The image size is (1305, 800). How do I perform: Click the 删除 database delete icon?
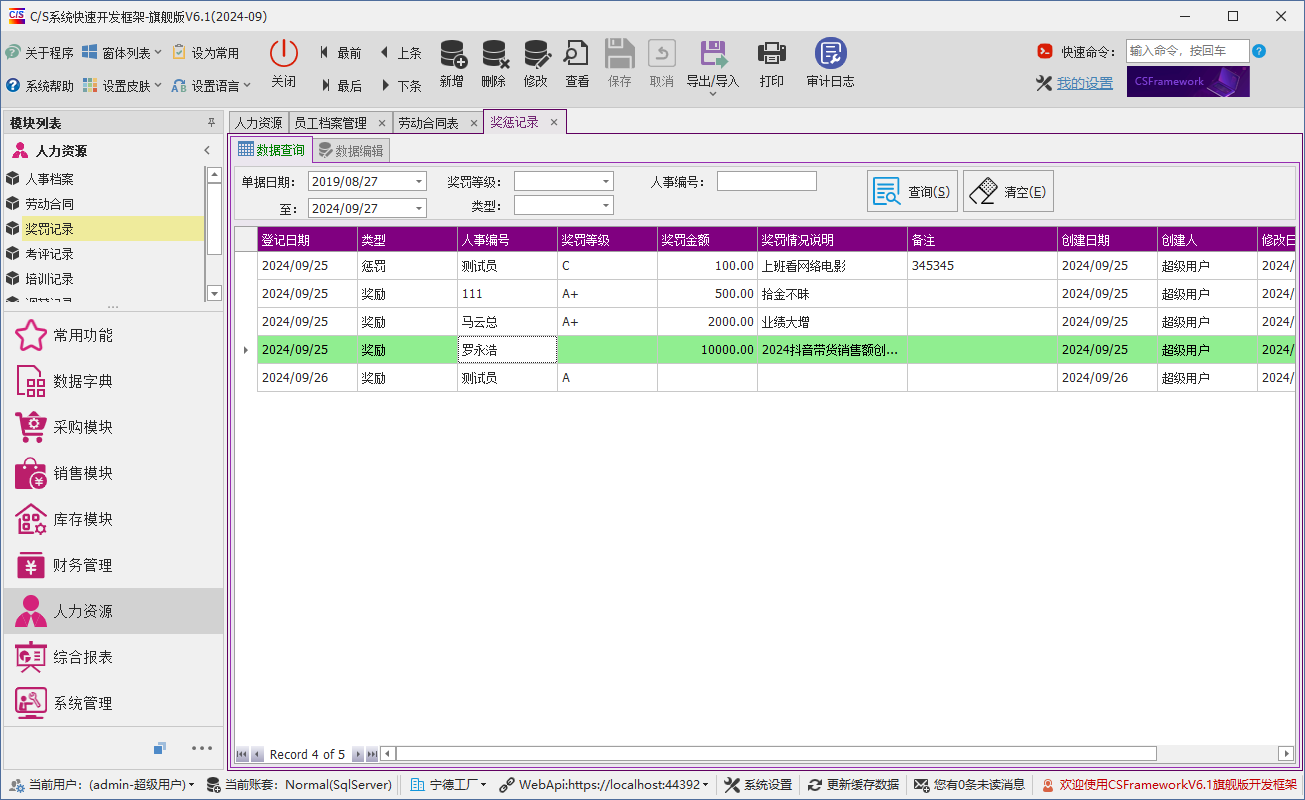[x=494, y=55]
